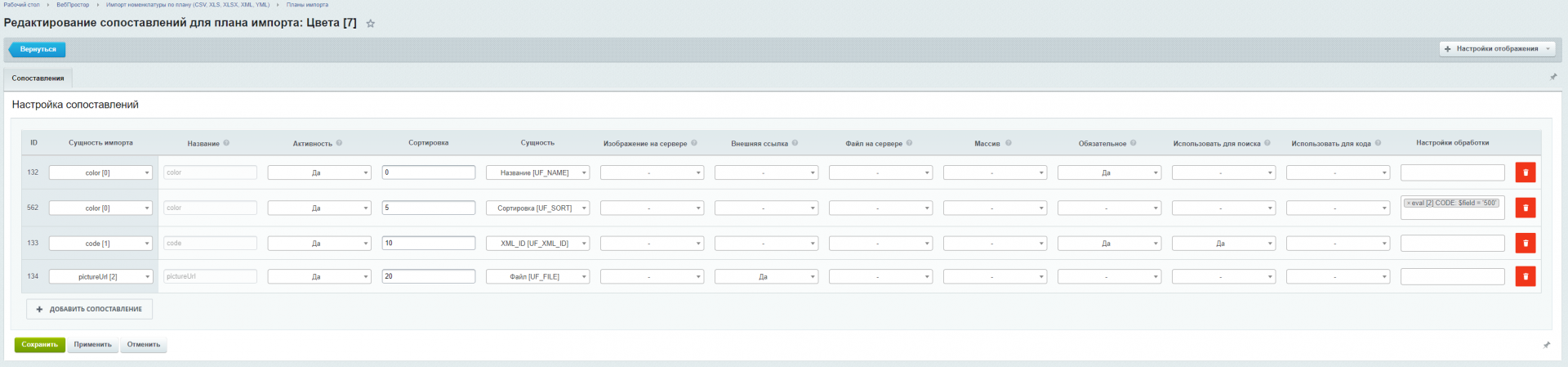Viewport: 1568px width, 367px height.
Task: Open Файл [UF_FILE] entity dropdown
Action: (x=537, y=276)
